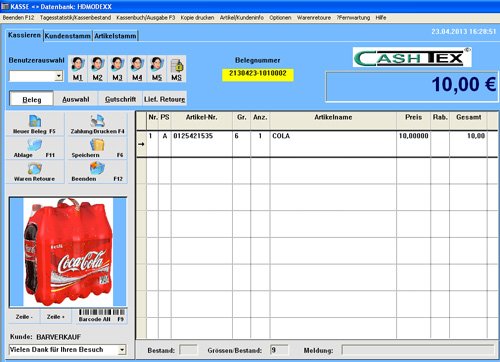Click Artikelname column header

pyautogui.click(x=333, y=120)
